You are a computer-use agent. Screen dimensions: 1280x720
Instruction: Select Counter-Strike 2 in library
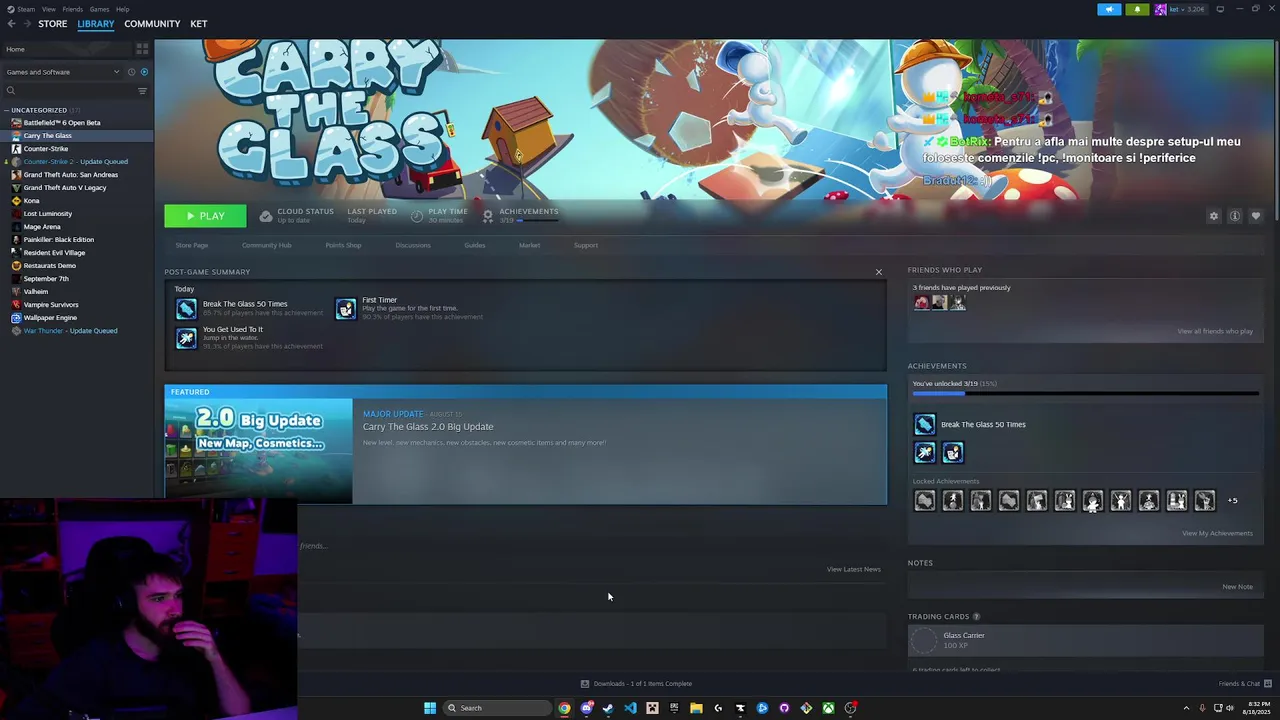point(75,162)
